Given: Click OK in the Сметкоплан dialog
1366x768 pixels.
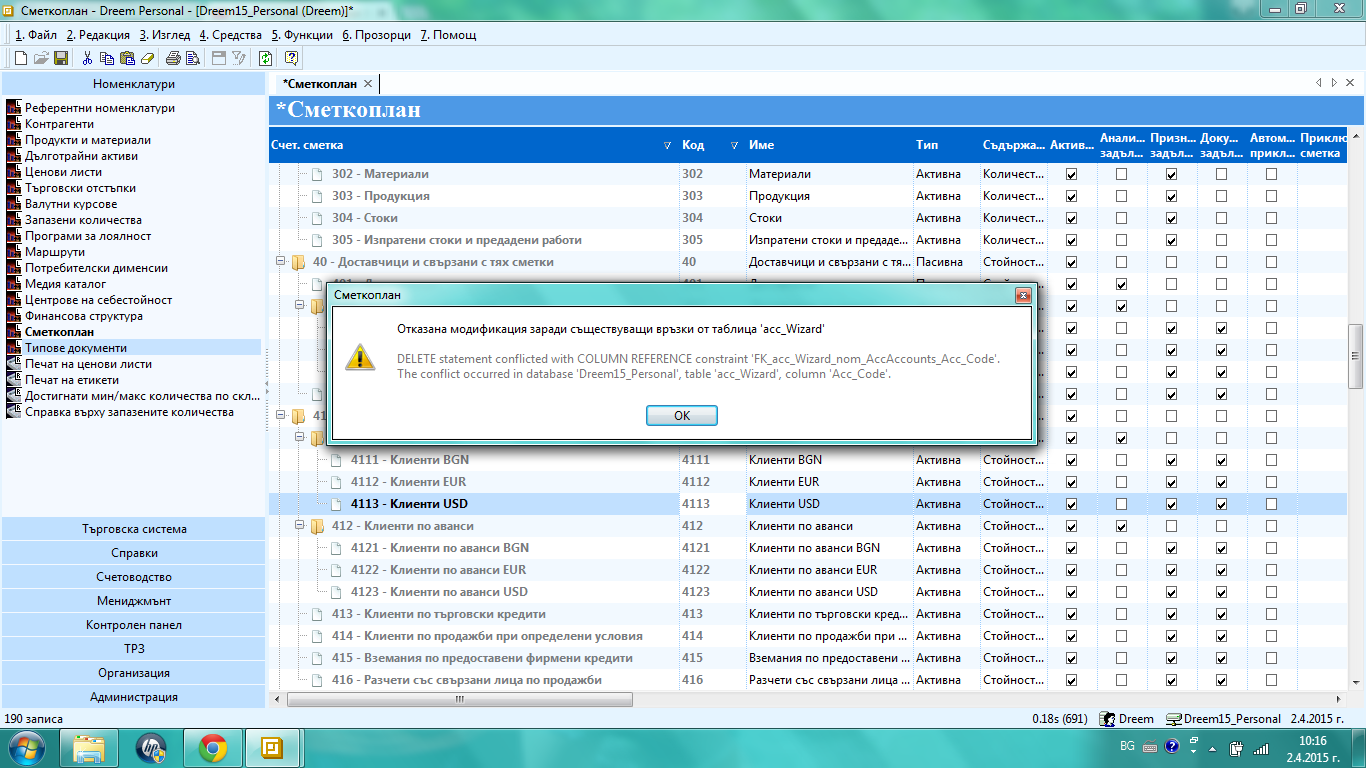Looking at the screenshot, I should click(x=682, y=416).
